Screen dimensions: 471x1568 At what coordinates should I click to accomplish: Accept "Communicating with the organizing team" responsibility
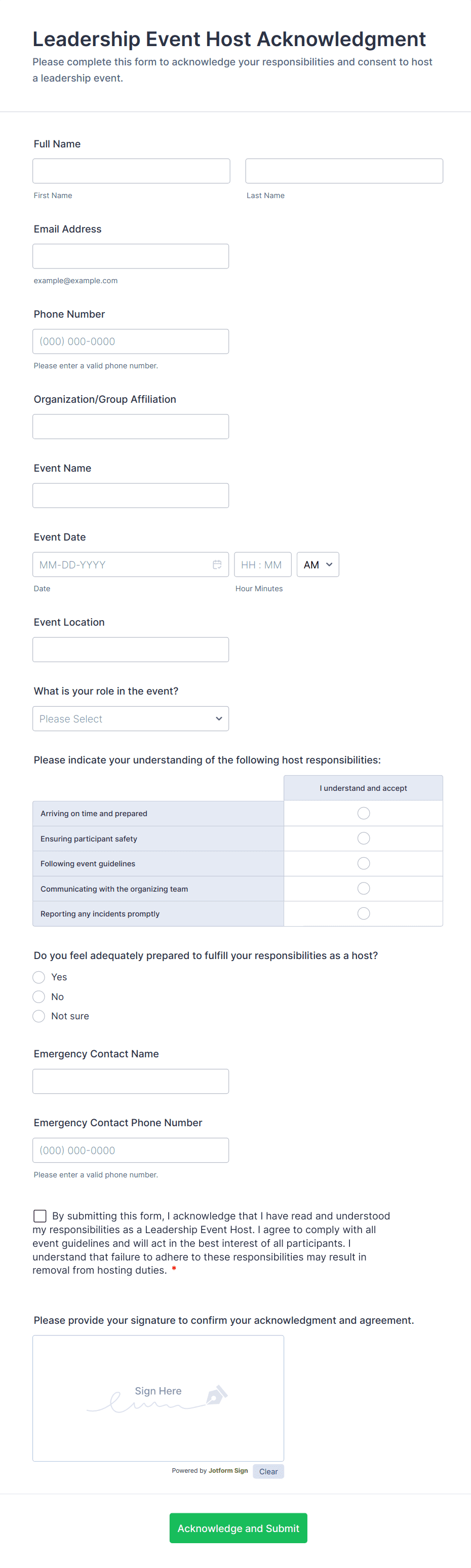pyautogui.click(x=363, y=888)
